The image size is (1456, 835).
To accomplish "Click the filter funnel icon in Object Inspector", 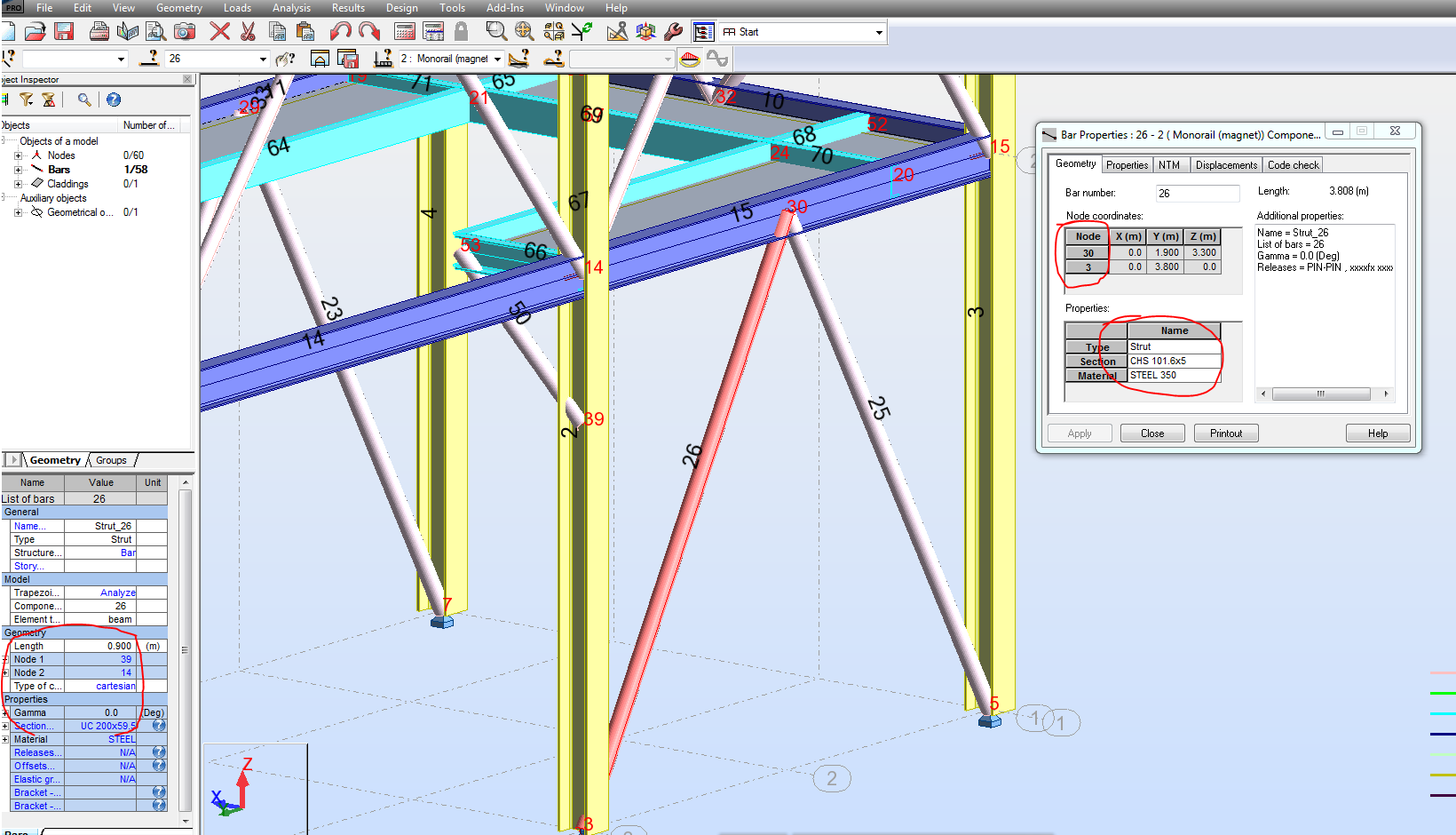I will coord(27,99).
